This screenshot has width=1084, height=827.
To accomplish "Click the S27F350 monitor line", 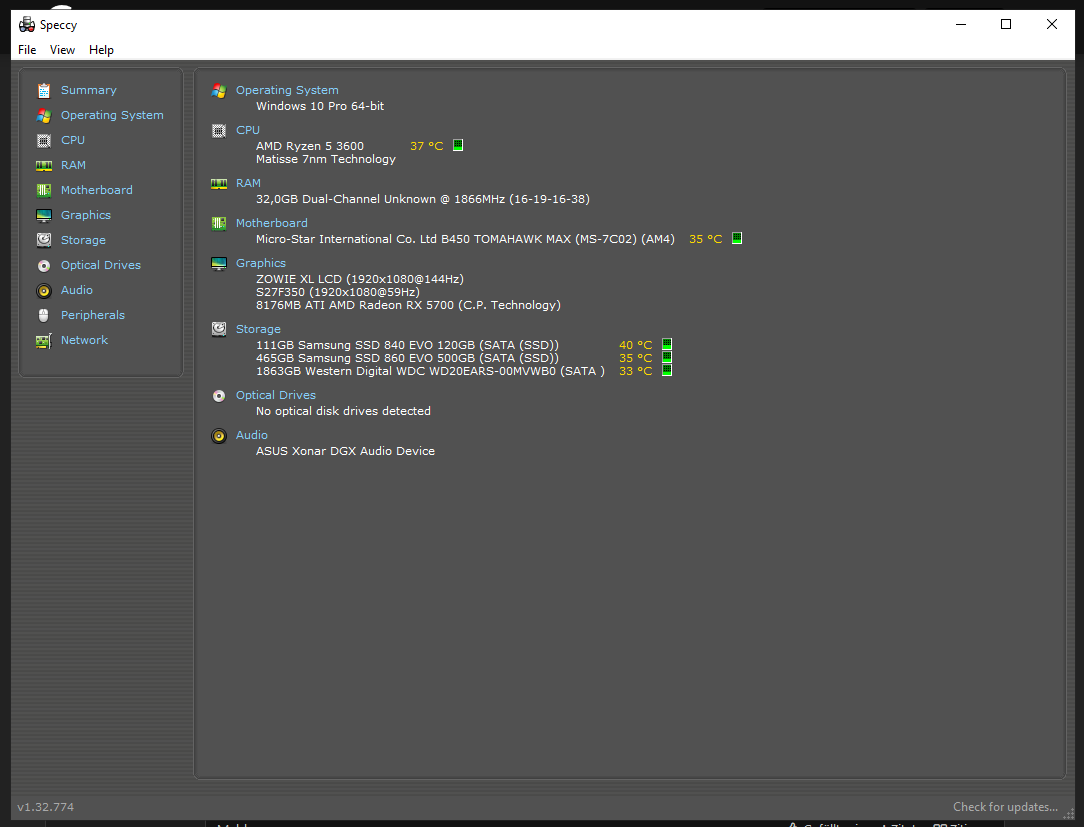I will (x=338, y=292).
